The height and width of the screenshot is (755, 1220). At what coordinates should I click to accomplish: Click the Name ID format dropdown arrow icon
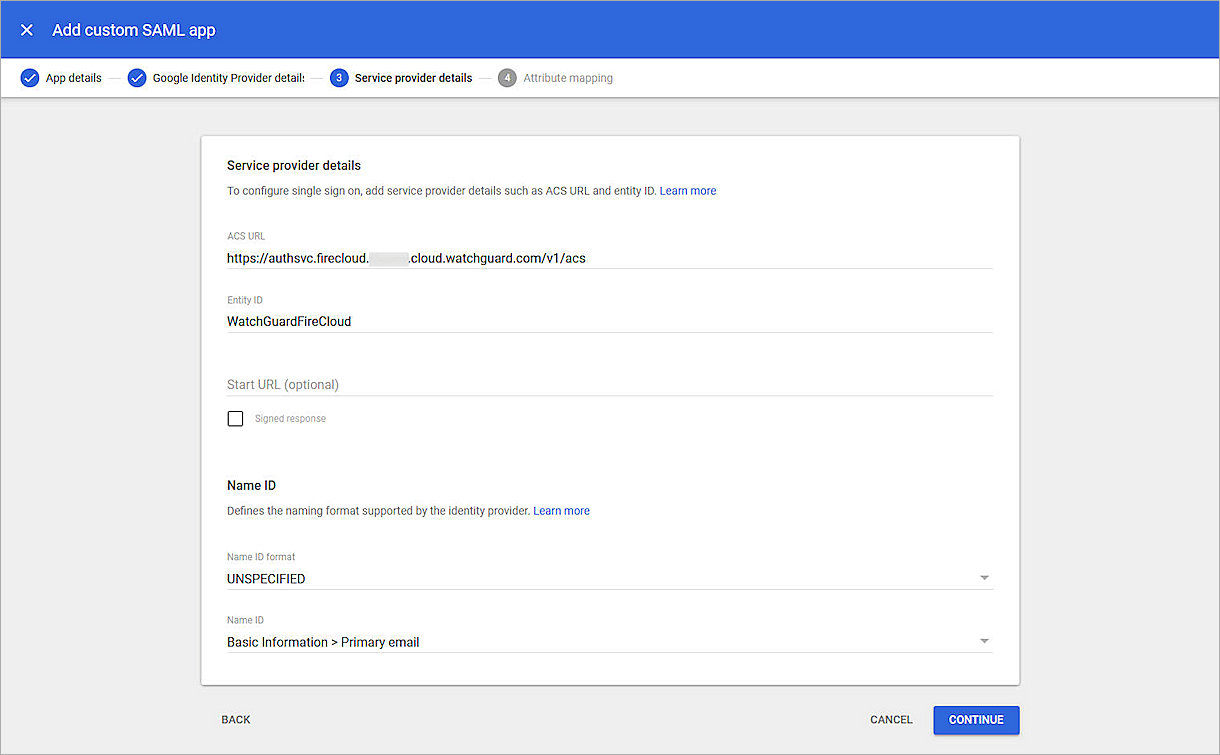984,577
